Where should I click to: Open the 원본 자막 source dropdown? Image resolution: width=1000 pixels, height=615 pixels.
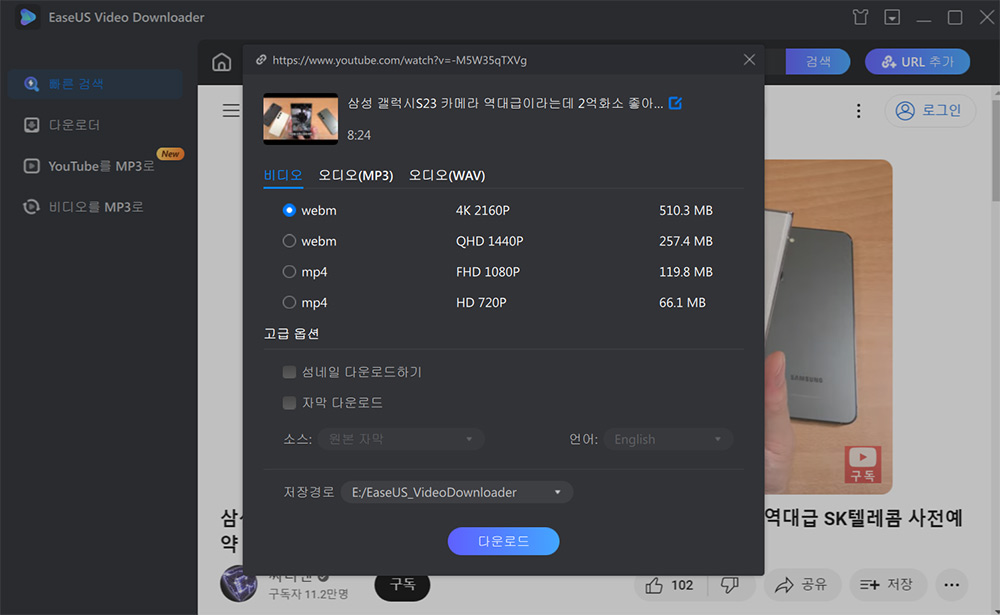400,438
